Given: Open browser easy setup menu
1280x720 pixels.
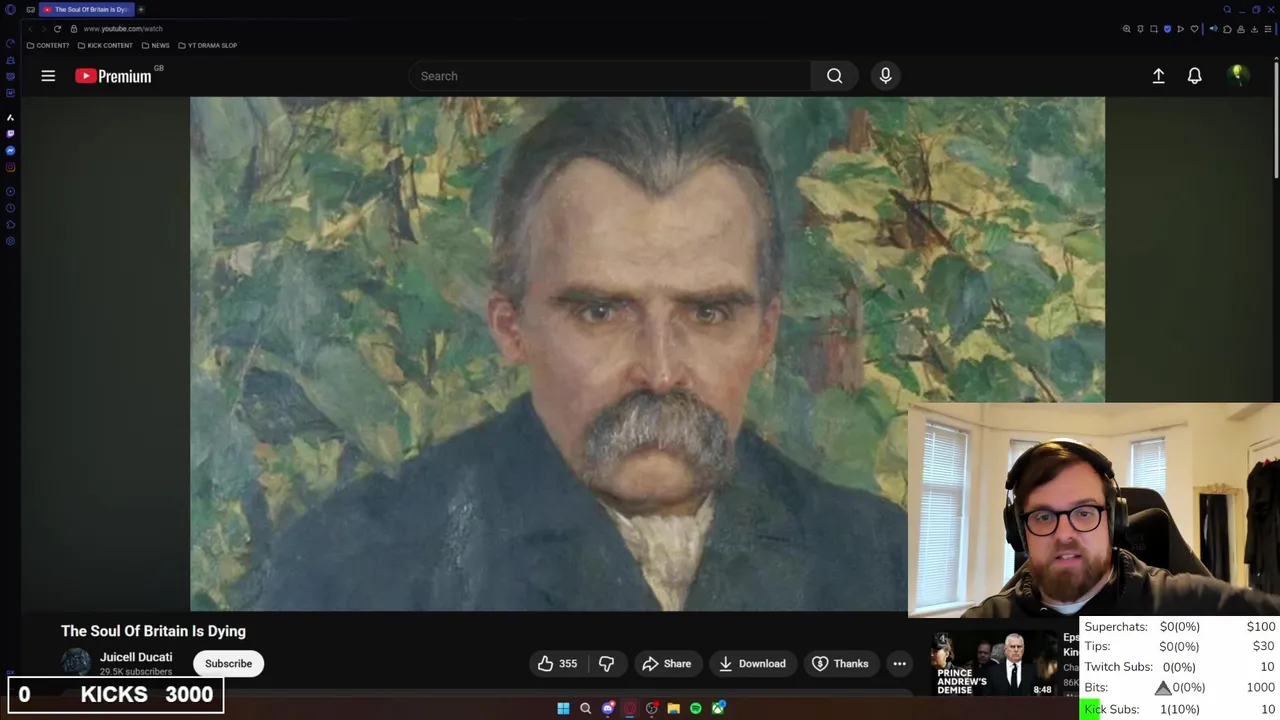Looking at the screenshot, I should tap(1268, 29).
